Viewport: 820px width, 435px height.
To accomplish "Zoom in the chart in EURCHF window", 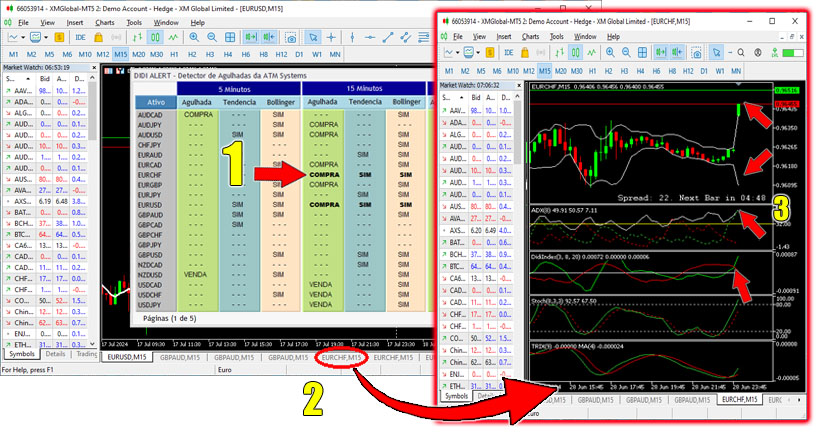I will point(610,52).
